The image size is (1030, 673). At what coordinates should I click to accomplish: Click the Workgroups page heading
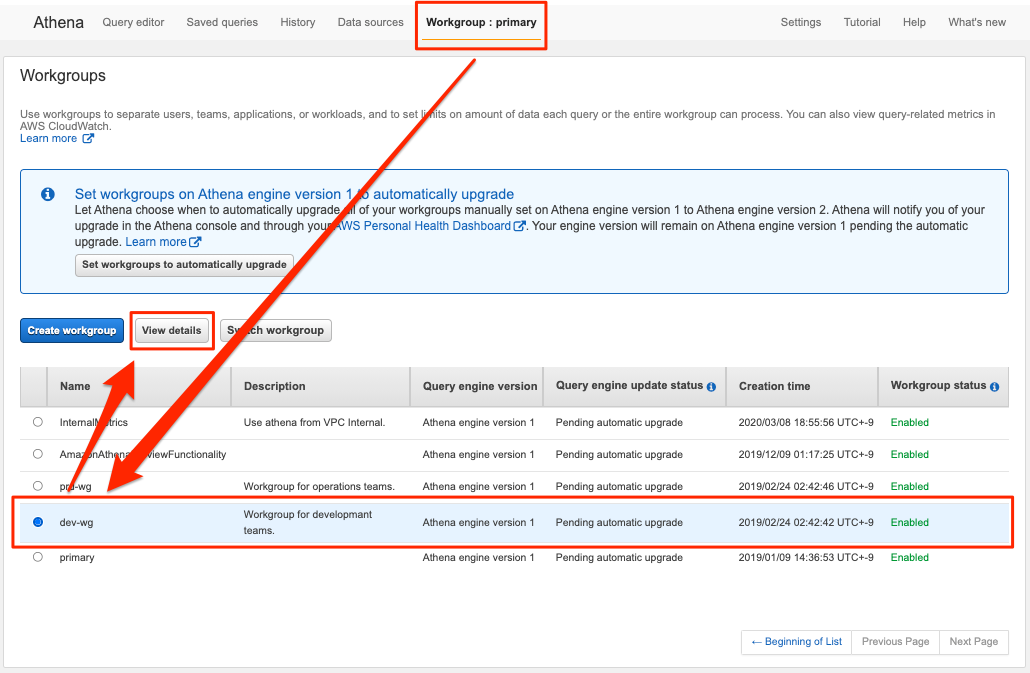(63, 76)
